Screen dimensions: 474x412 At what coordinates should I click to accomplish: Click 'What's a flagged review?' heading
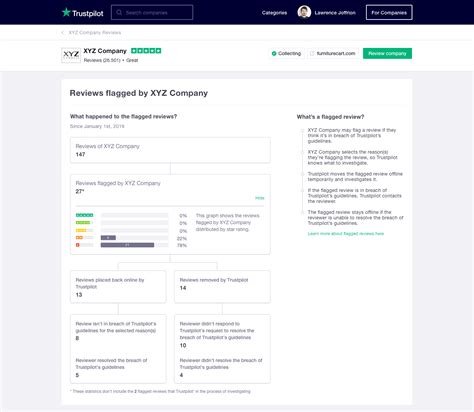click(x=330, y=117)
